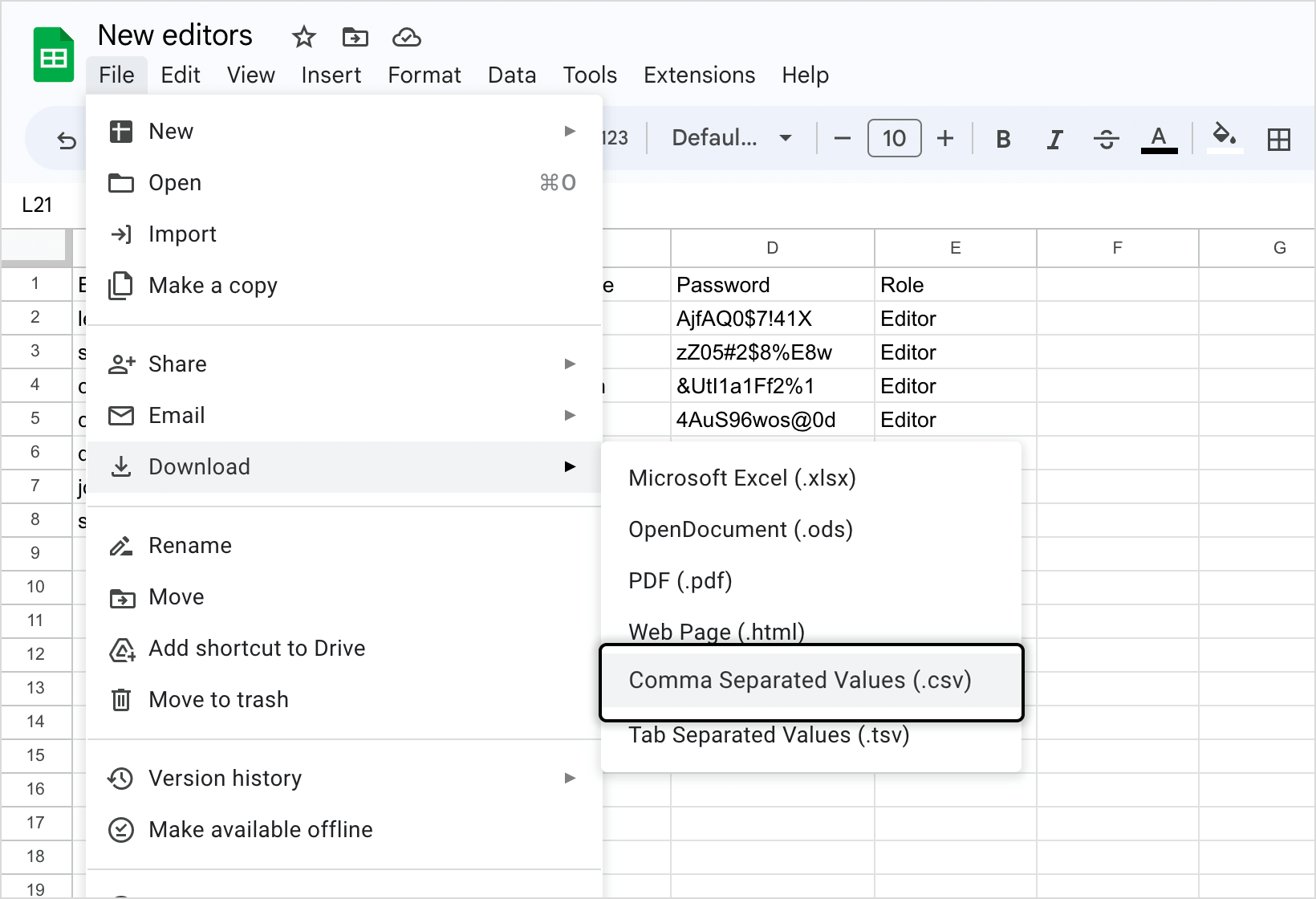
Task: Click the undo arrow in toolbar
Action: pyautogui.click(x=67, y=140)
